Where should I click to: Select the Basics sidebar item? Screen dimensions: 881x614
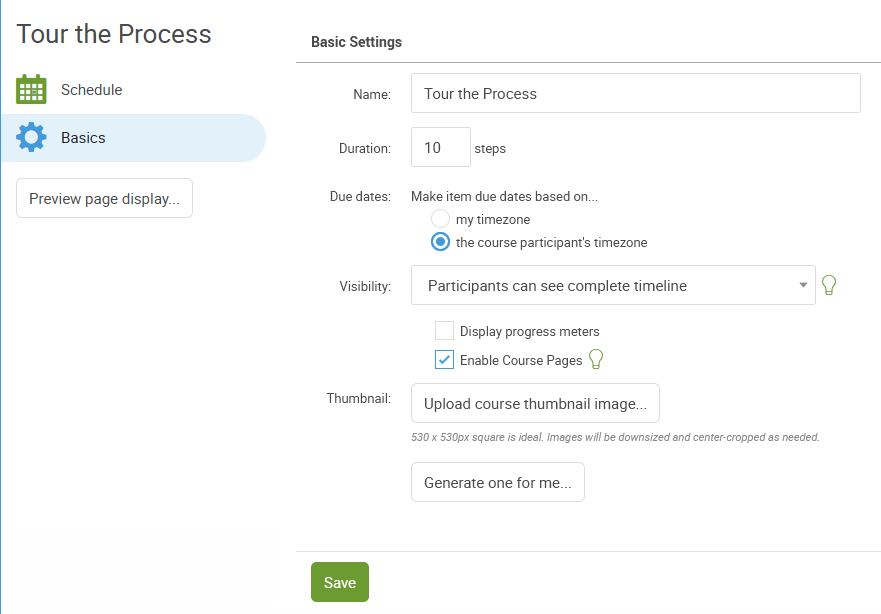coord(83,138)
